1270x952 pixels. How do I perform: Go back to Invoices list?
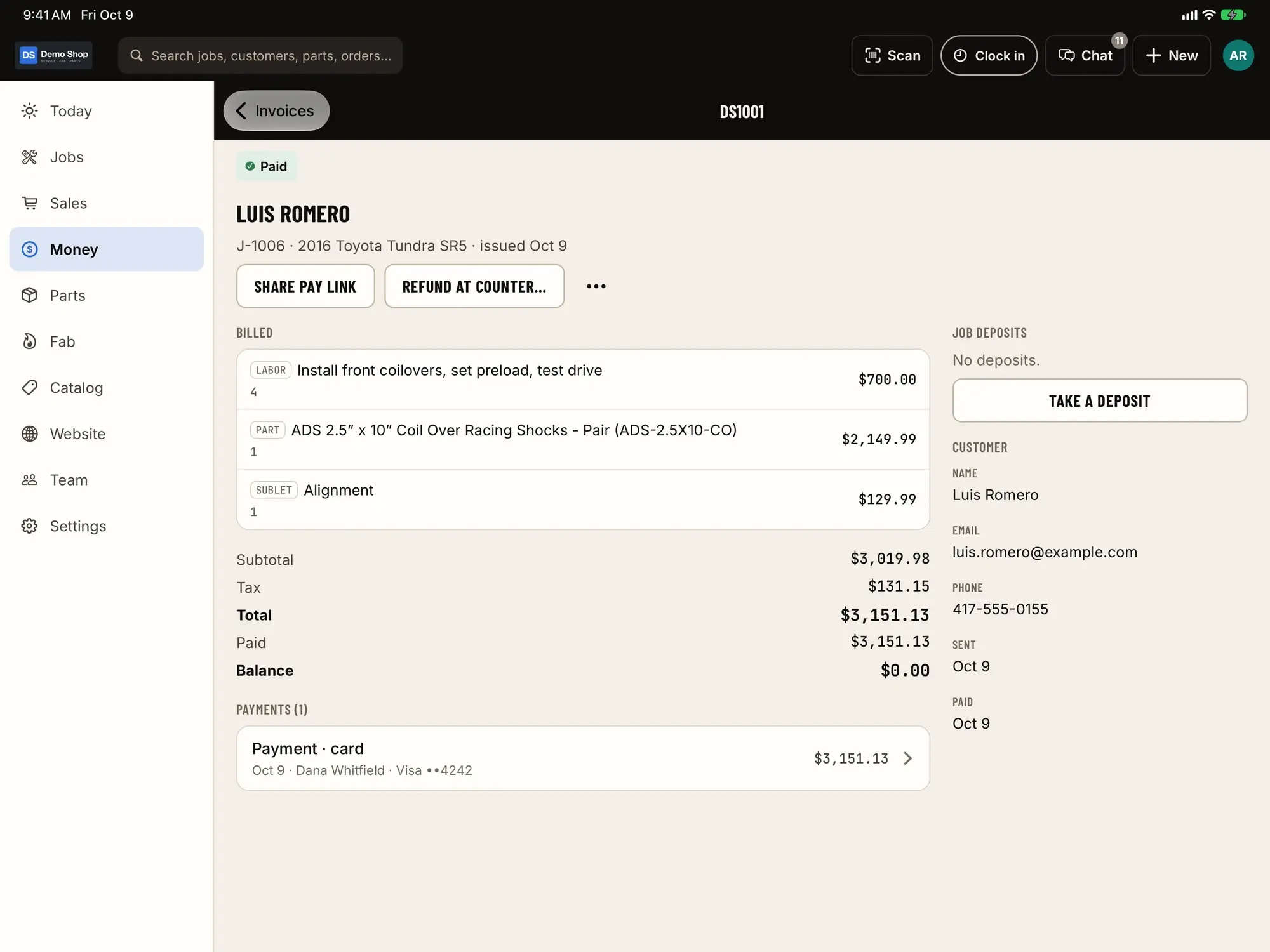[x=276, y=111]
